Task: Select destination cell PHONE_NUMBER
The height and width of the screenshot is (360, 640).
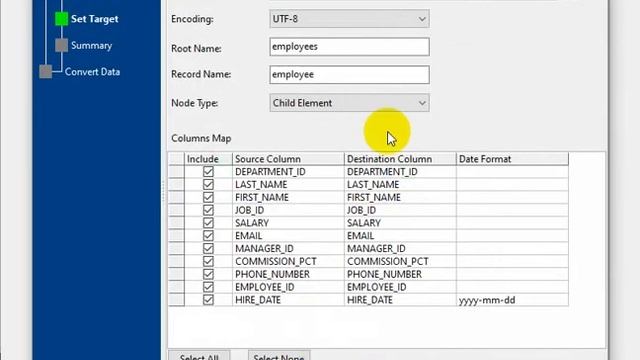Action: [x=400, y=274]
